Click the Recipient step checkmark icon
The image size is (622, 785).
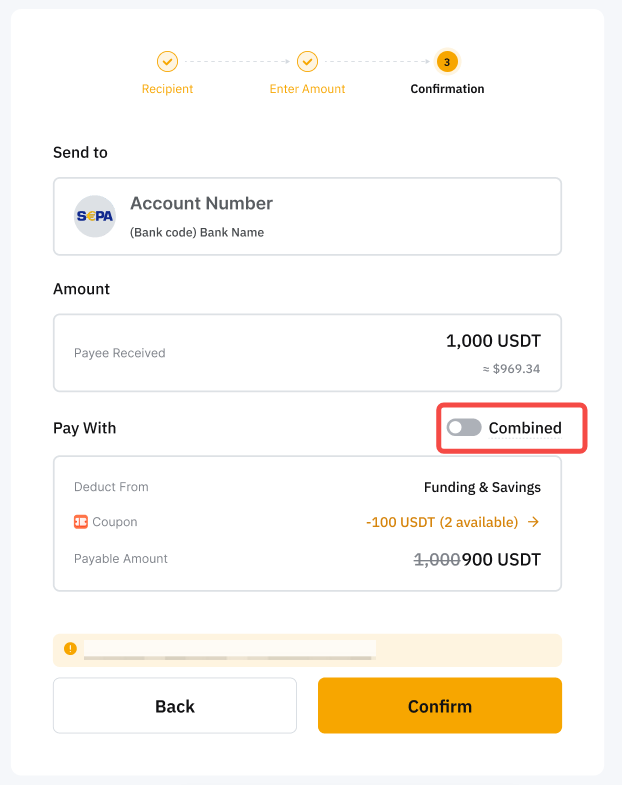167,62
